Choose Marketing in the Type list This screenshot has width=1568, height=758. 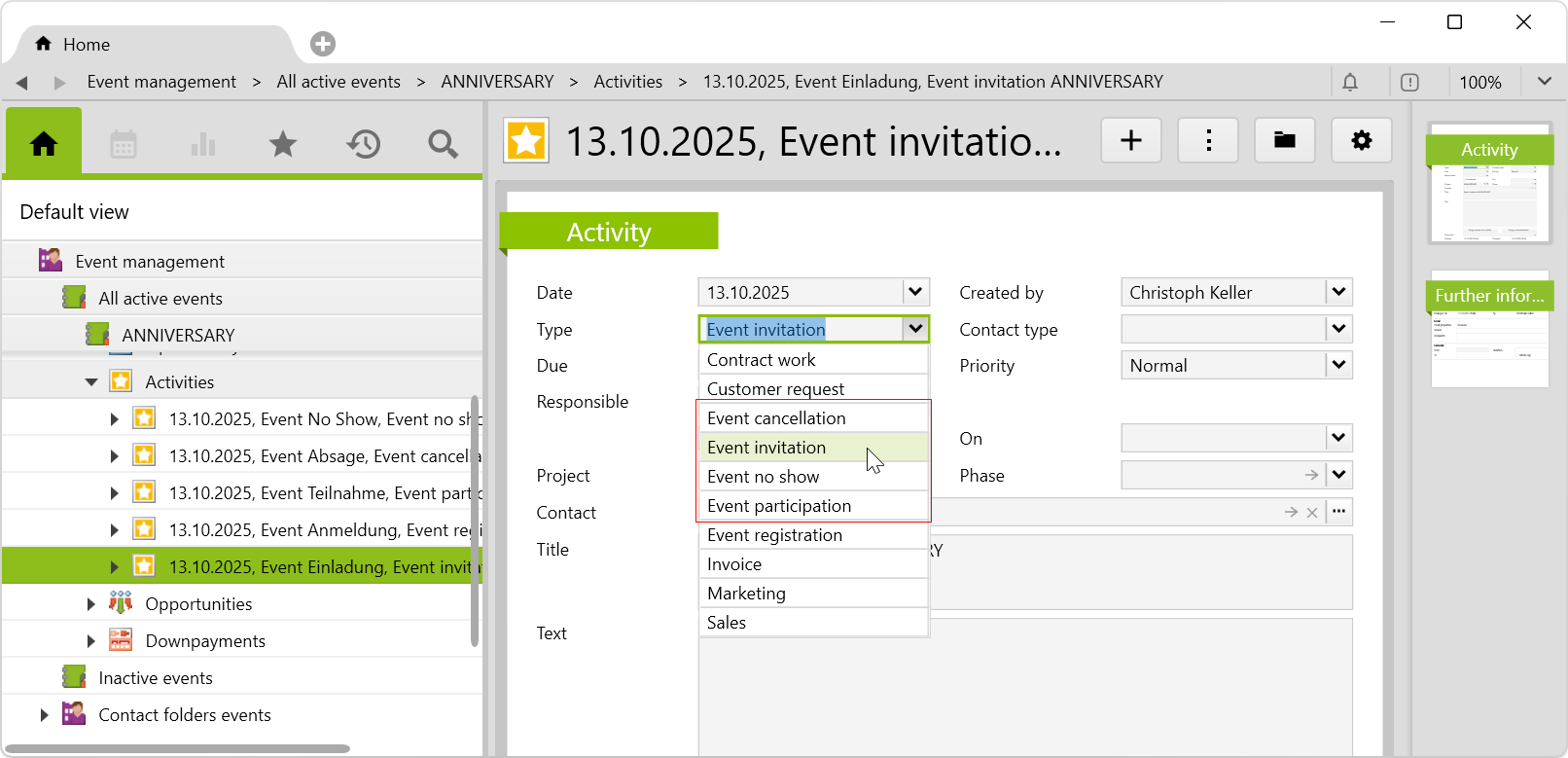click(x=746, y=594)
